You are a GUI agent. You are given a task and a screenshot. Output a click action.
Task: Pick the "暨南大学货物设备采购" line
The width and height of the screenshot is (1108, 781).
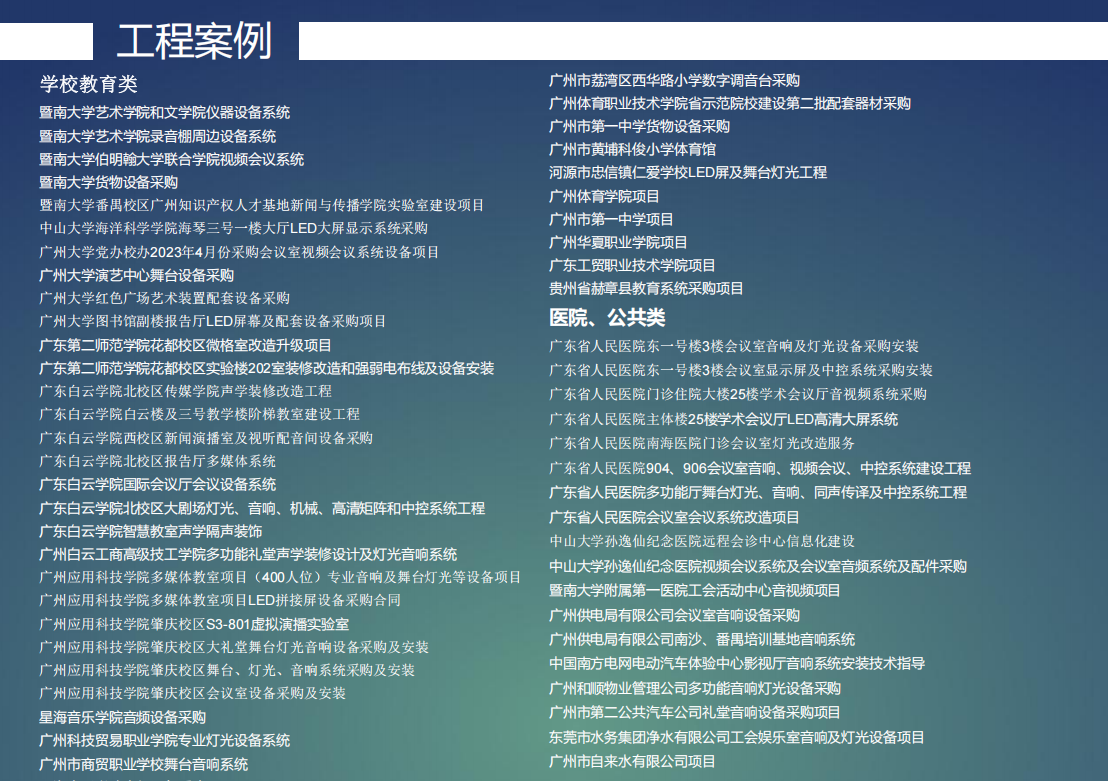pyautogui.click(x=109, y=182)
